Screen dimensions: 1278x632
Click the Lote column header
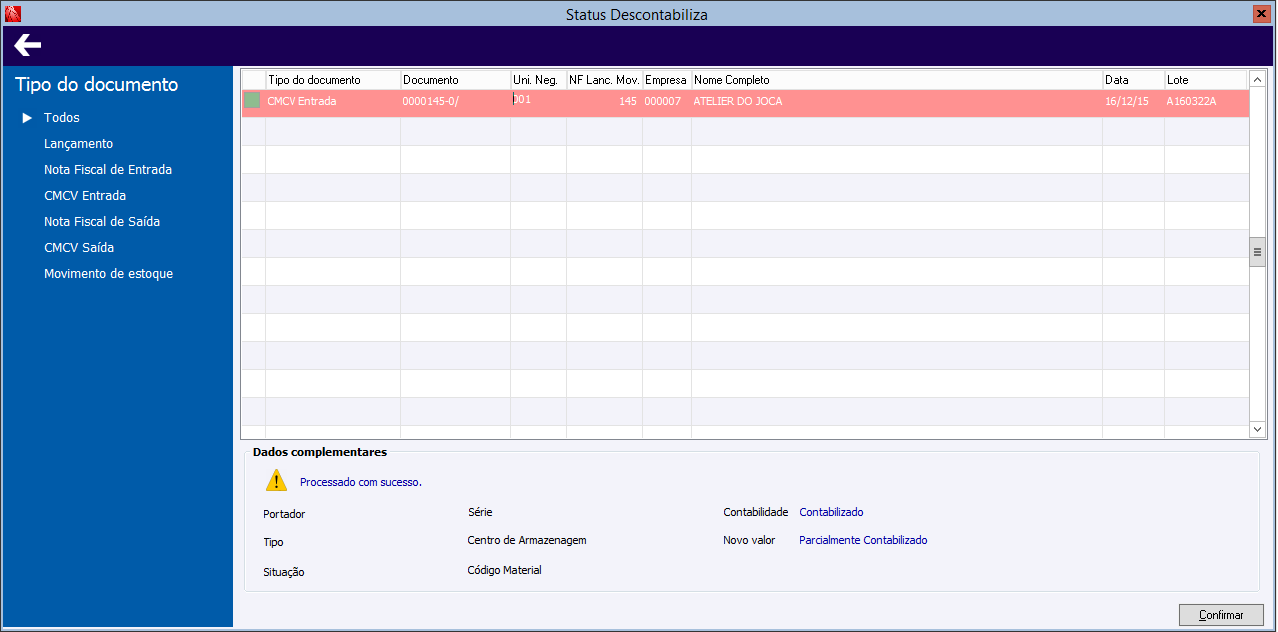click(1206, 80)
